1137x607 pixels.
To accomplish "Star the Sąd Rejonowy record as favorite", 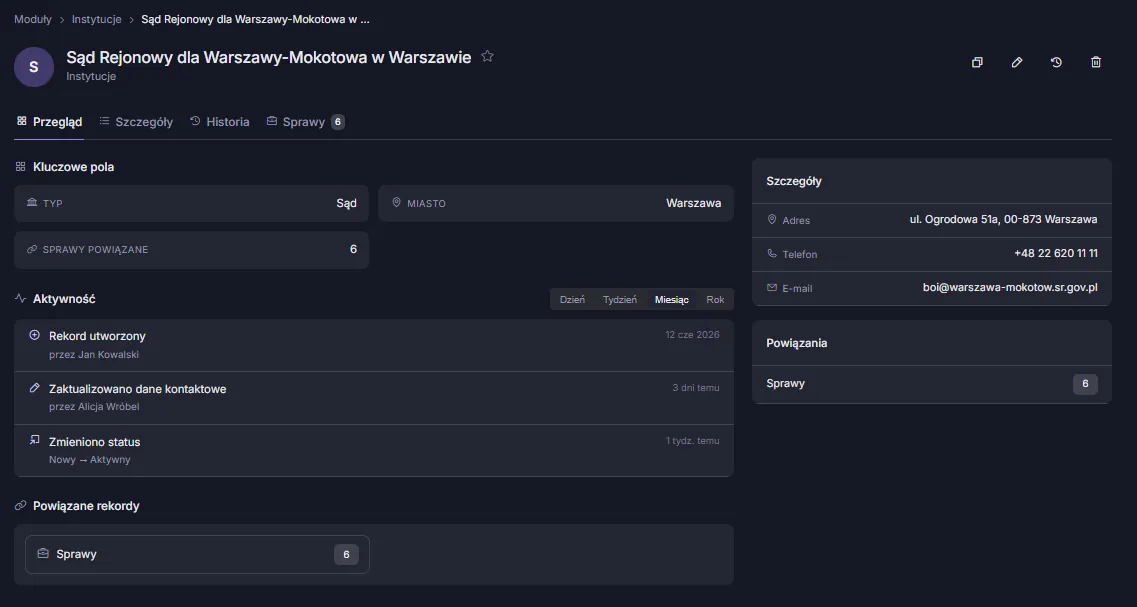I will click(x=487, y=56).
